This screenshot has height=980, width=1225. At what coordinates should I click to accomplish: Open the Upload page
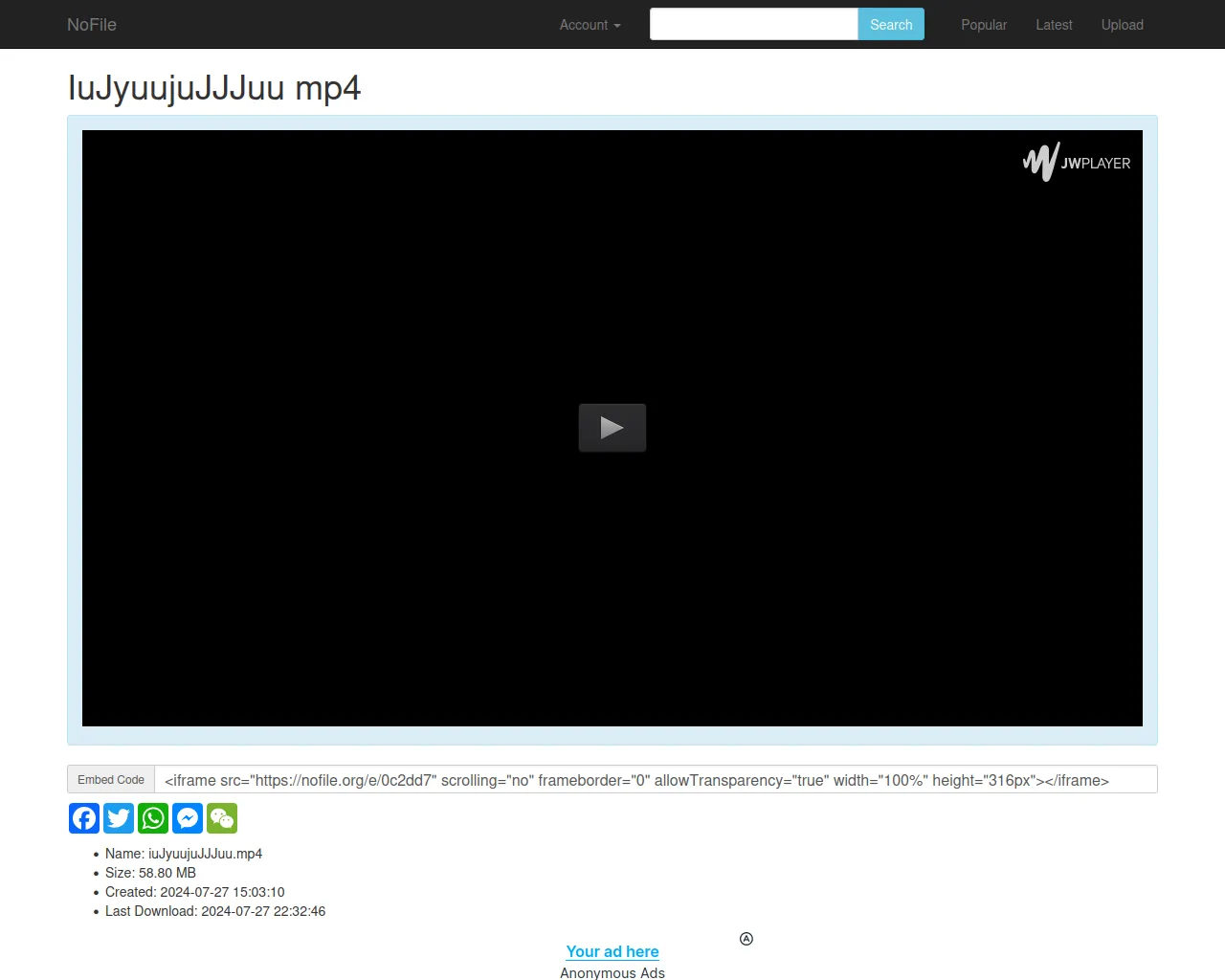coord(1122,25)
